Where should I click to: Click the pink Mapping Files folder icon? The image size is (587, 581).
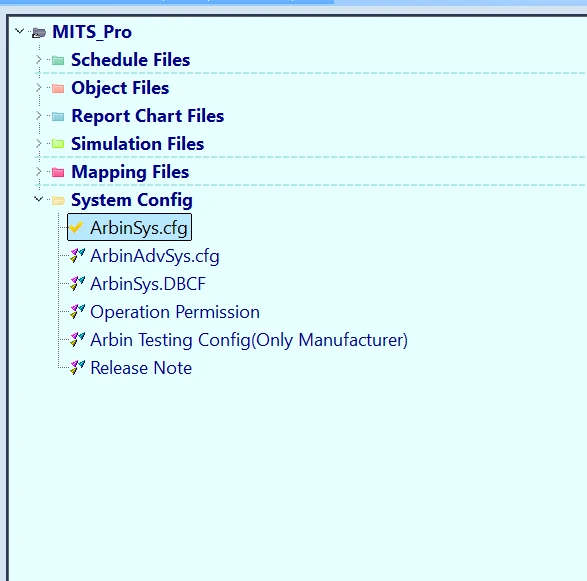pyautogui.click(x=58, y=172)
